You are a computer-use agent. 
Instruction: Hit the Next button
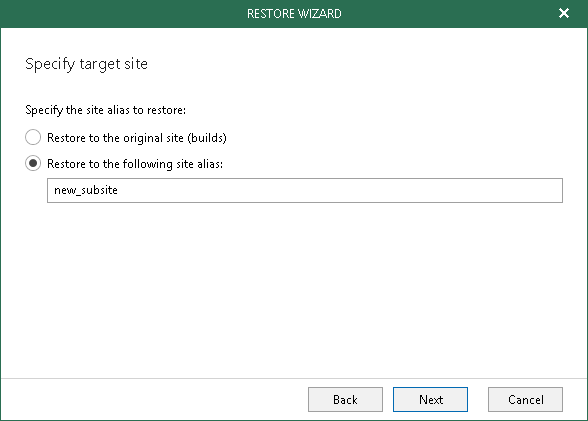coord(430,400)
